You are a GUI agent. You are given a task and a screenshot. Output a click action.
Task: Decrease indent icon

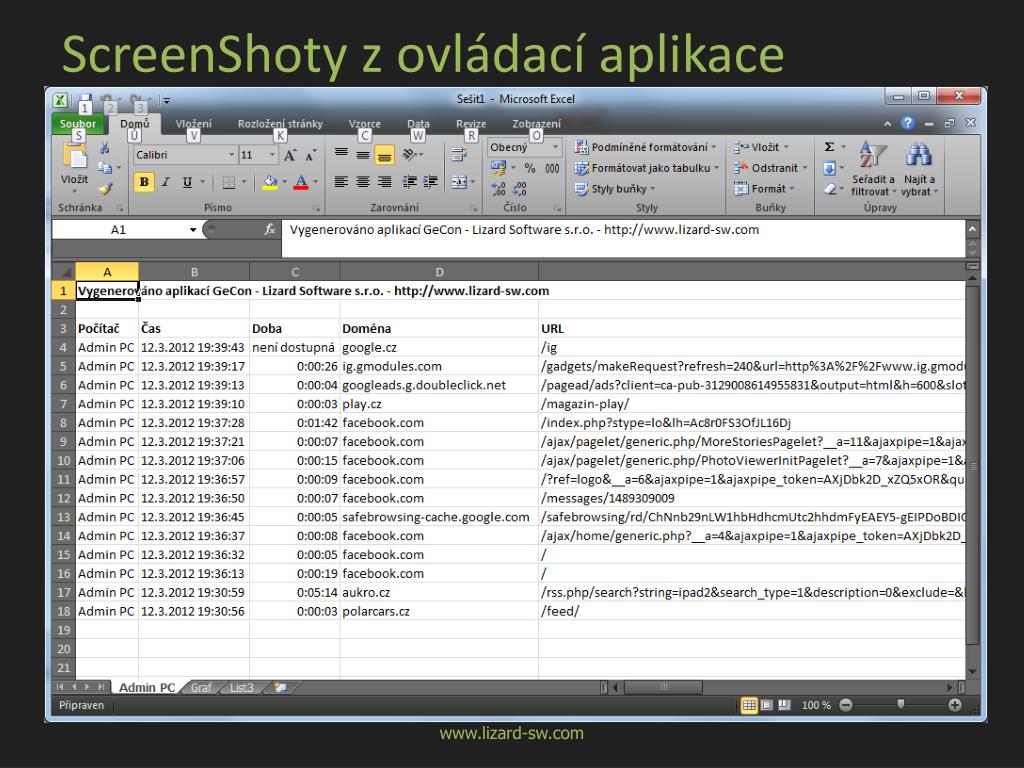(409, 182)
